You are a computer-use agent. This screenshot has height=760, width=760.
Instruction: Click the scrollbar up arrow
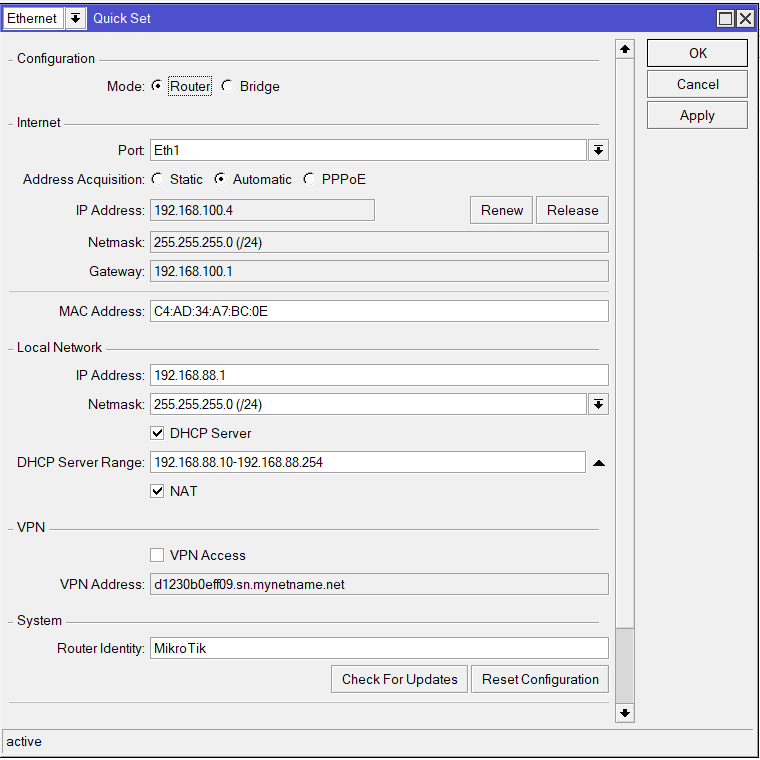point(625,49)
